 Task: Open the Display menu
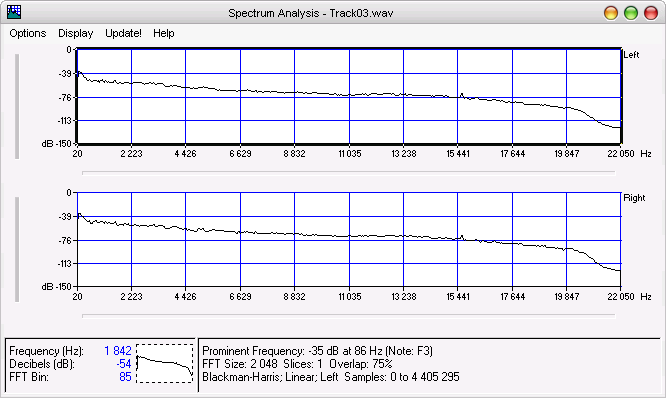coord(76,33)
